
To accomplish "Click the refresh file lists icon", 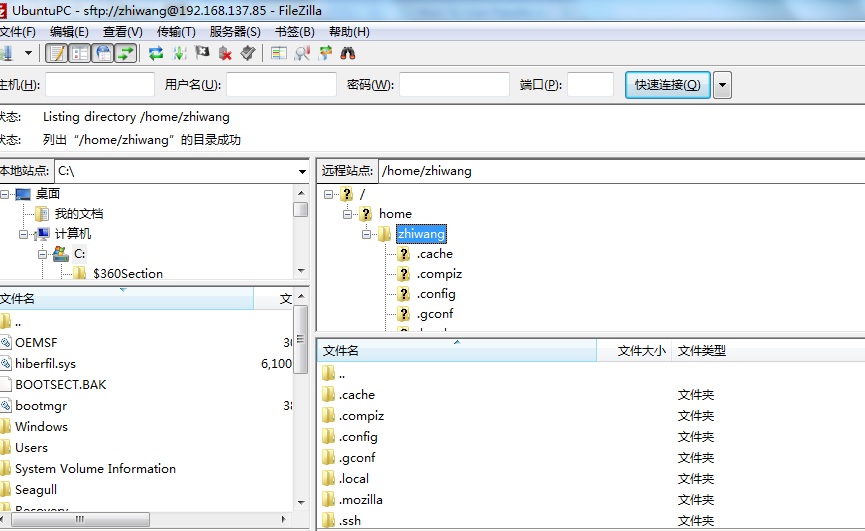I will pyautogui.click(x=156, y=53).
